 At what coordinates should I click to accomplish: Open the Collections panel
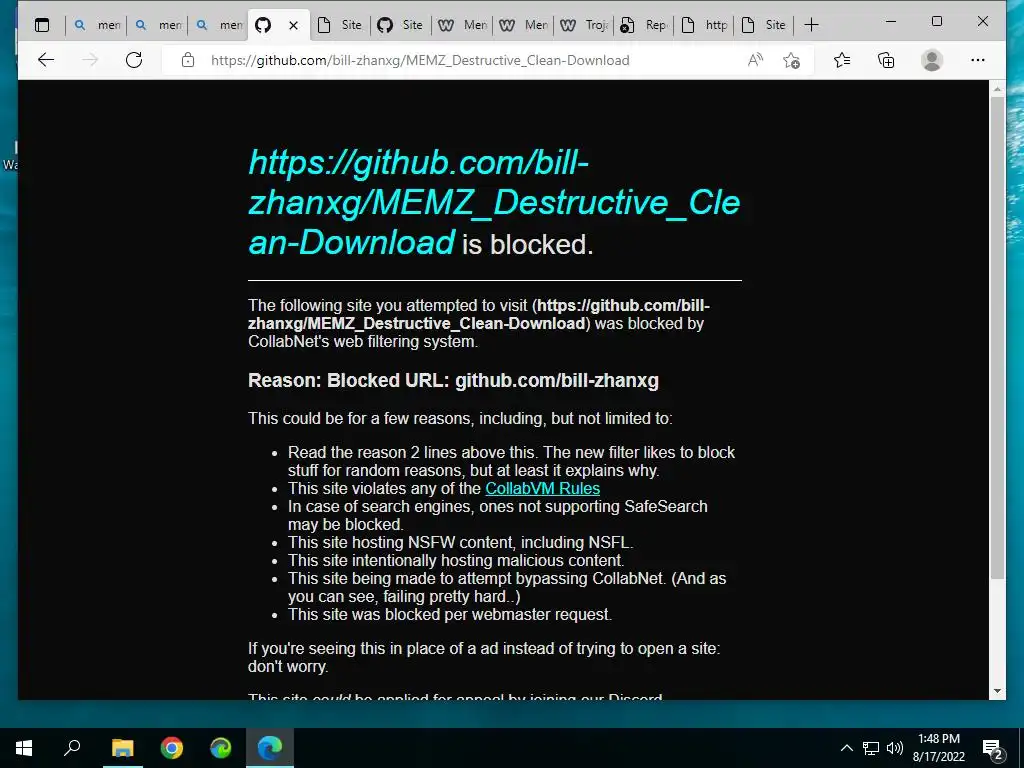[x=886, y=60]
